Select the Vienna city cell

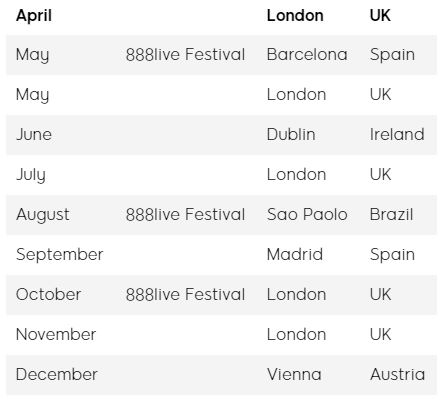point(294,375)
